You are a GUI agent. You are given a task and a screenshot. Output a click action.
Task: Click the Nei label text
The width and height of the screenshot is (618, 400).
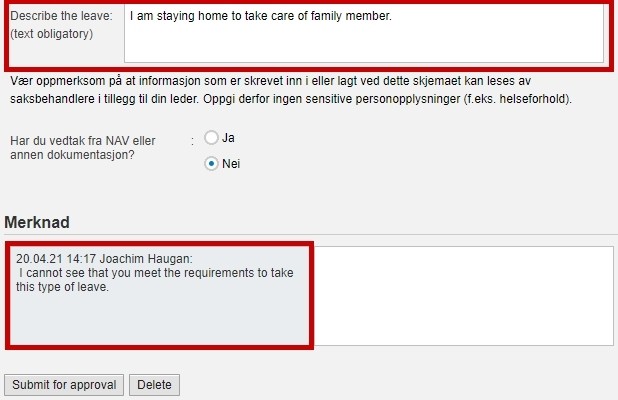(231, 164)
